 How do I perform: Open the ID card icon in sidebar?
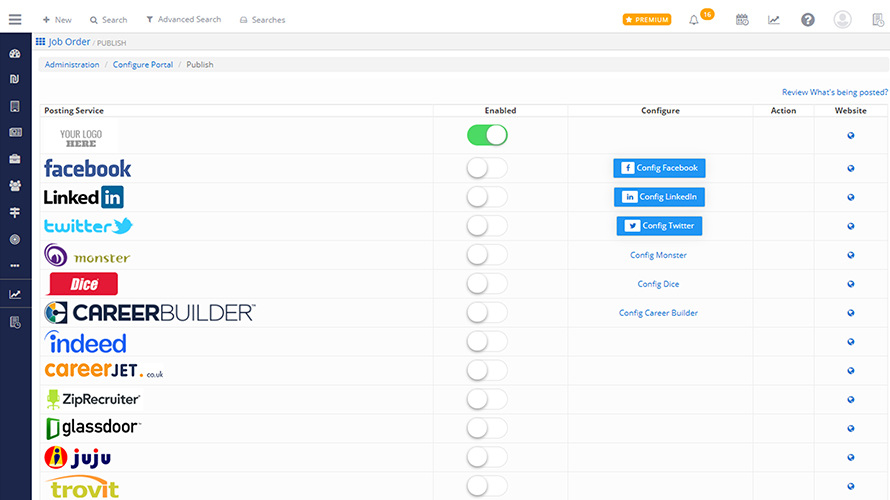pos(15,132)
